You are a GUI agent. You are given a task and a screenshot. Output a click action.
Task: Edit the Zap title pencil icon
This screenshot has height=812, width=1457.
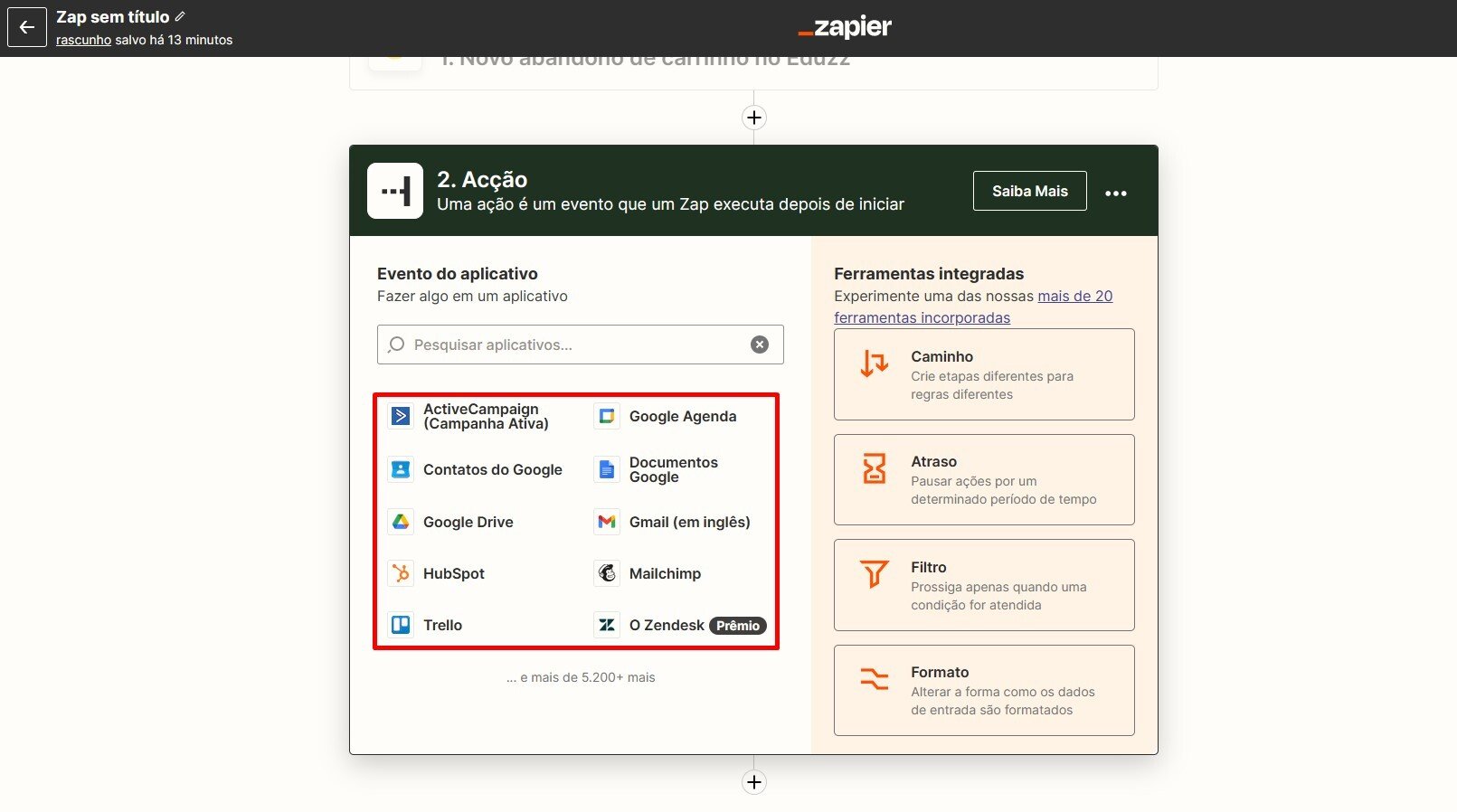[180, 16]
